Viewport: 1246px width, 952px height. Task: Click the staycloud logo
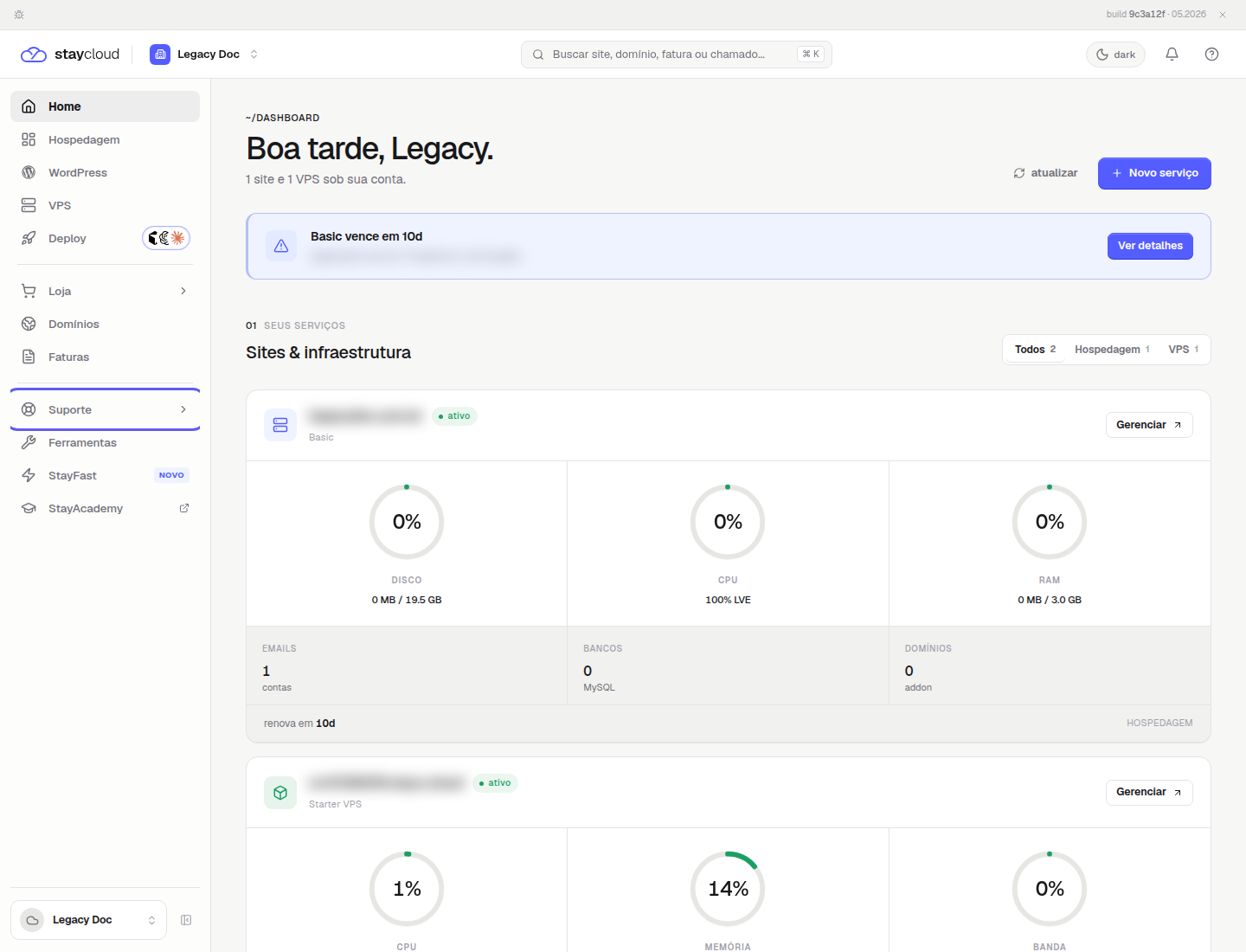point(70,54)
